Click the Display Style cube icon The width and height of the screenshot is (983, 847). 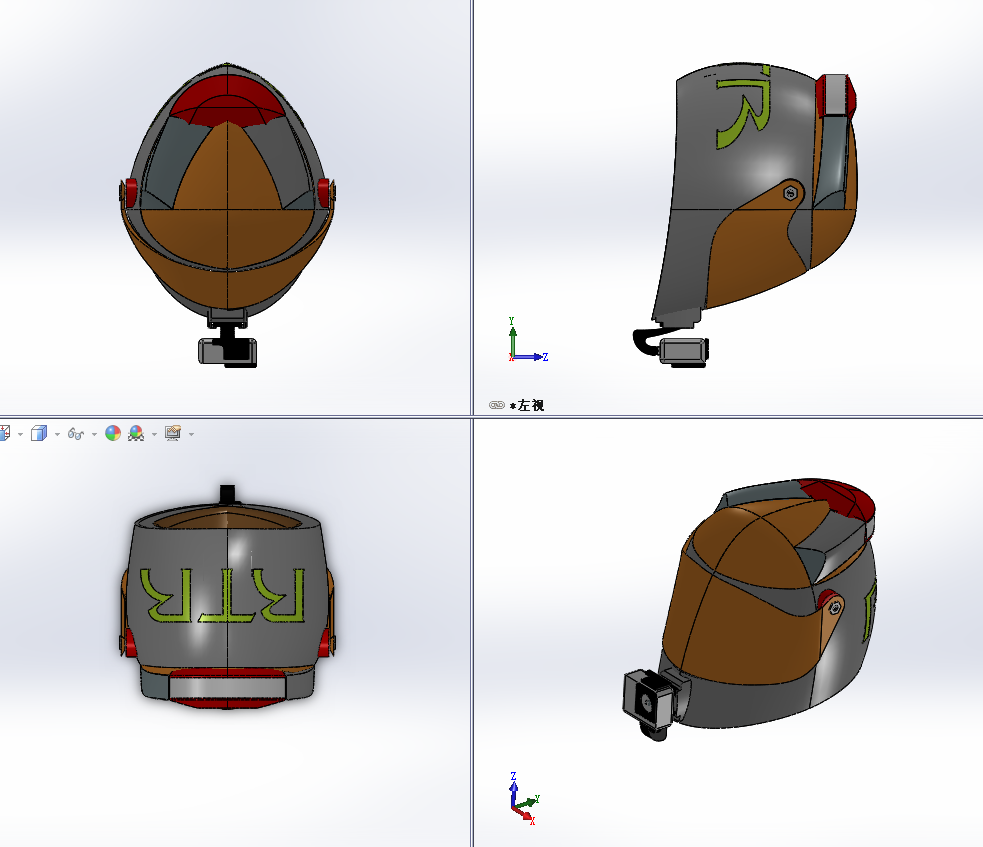point(39,433)
